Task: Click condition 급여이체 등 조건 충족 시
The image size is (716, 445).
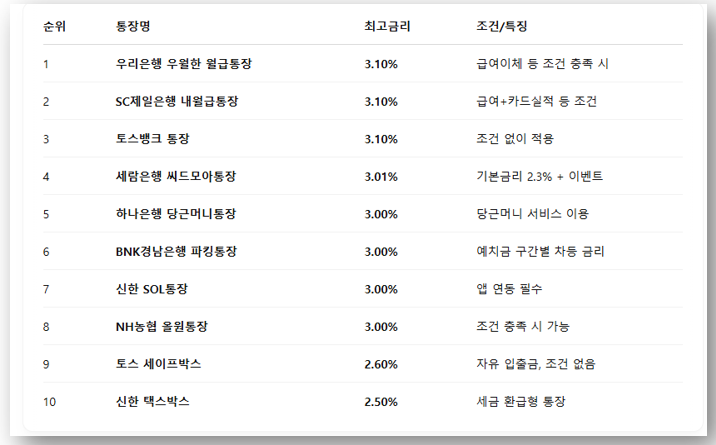Action: (542, 63)
